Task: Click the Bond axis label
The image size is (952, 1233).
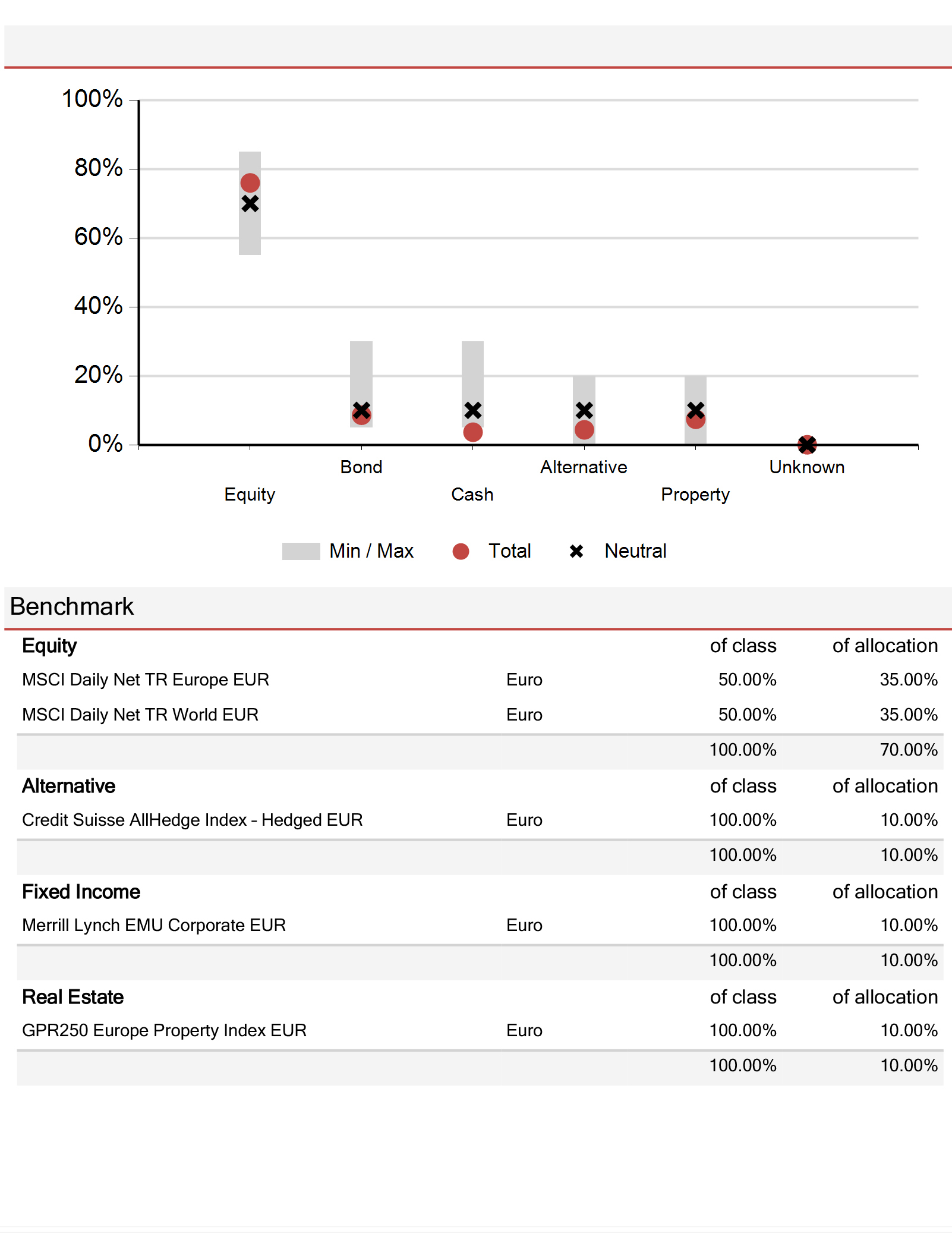Action: pos(361,467)
